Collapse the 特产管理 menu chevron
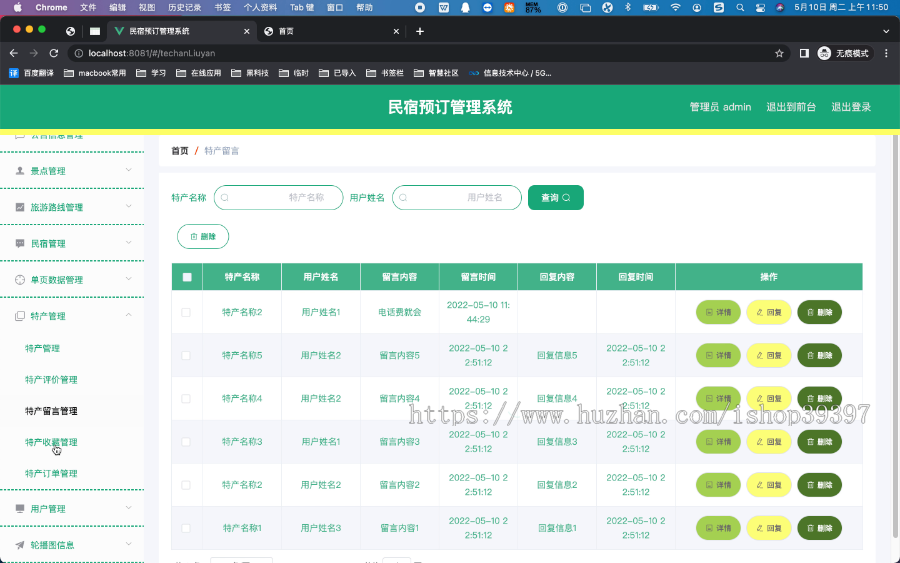Viewport: 900px width, 563px height. [129, 314]
